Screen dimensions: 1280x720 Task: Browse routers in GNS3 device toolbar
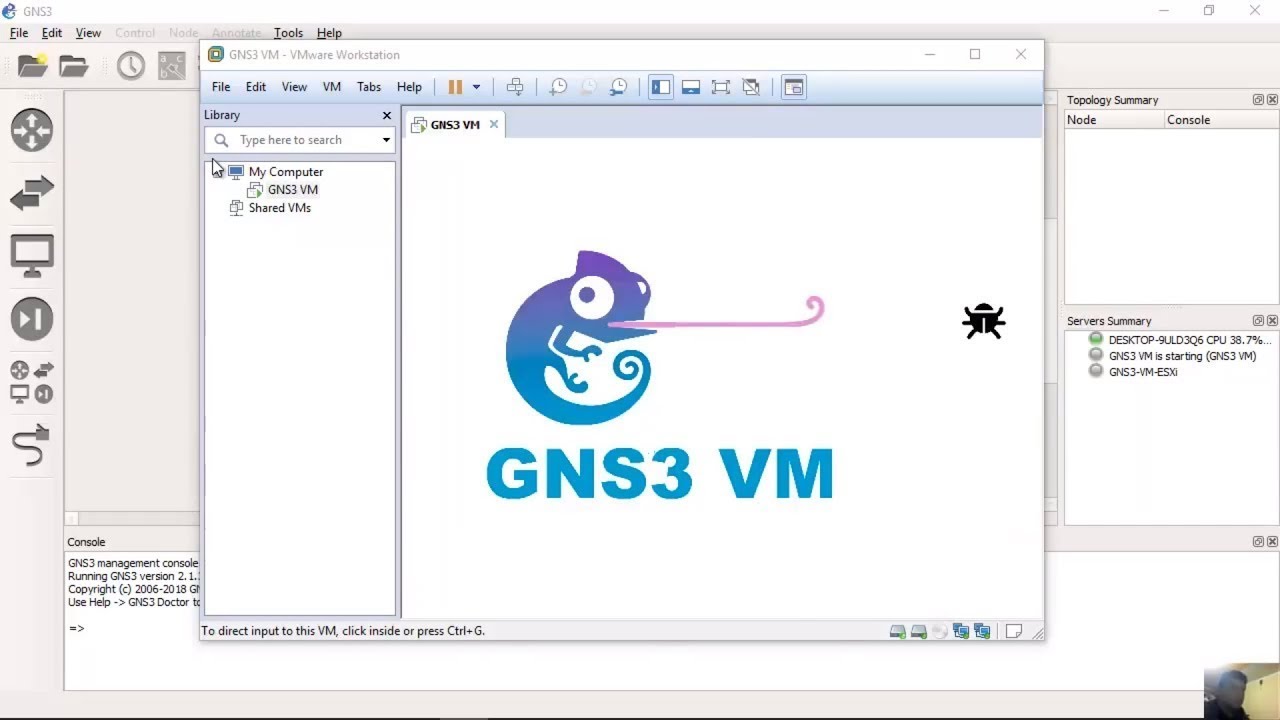click(32, 130)
